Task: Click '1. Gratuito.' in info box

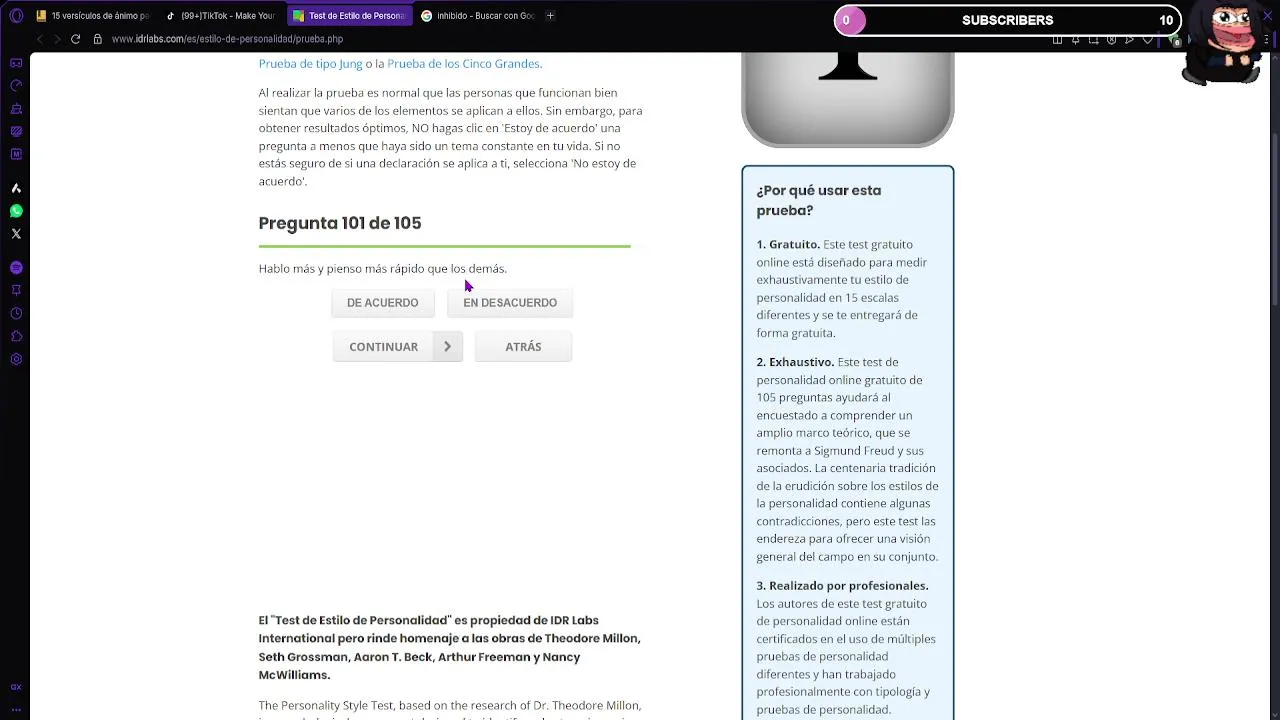Action: [x=788, y=245]
